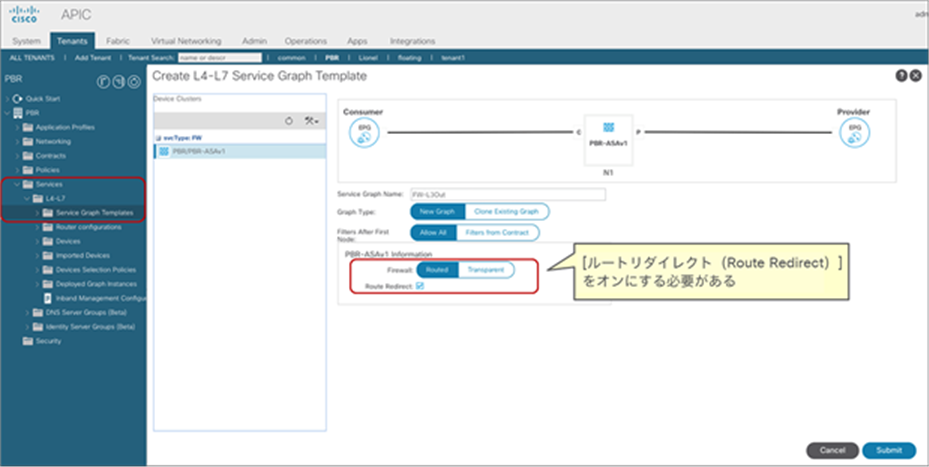Click the Devices folder icon
Image resolution: width=929 pixels, height=467 pixels.
tap(48, 241)
